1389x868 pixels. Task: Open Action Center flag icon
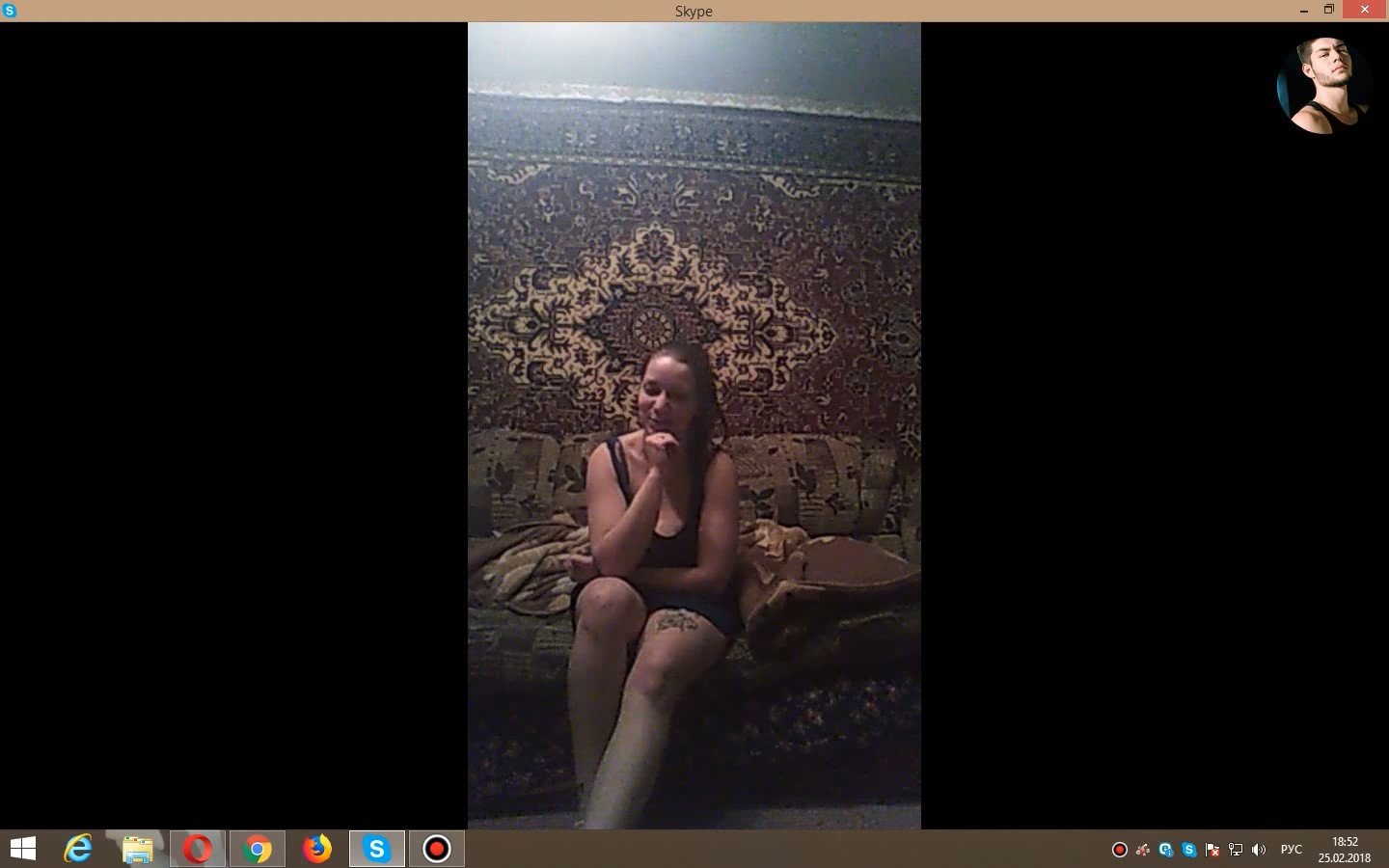(1212, 850)
